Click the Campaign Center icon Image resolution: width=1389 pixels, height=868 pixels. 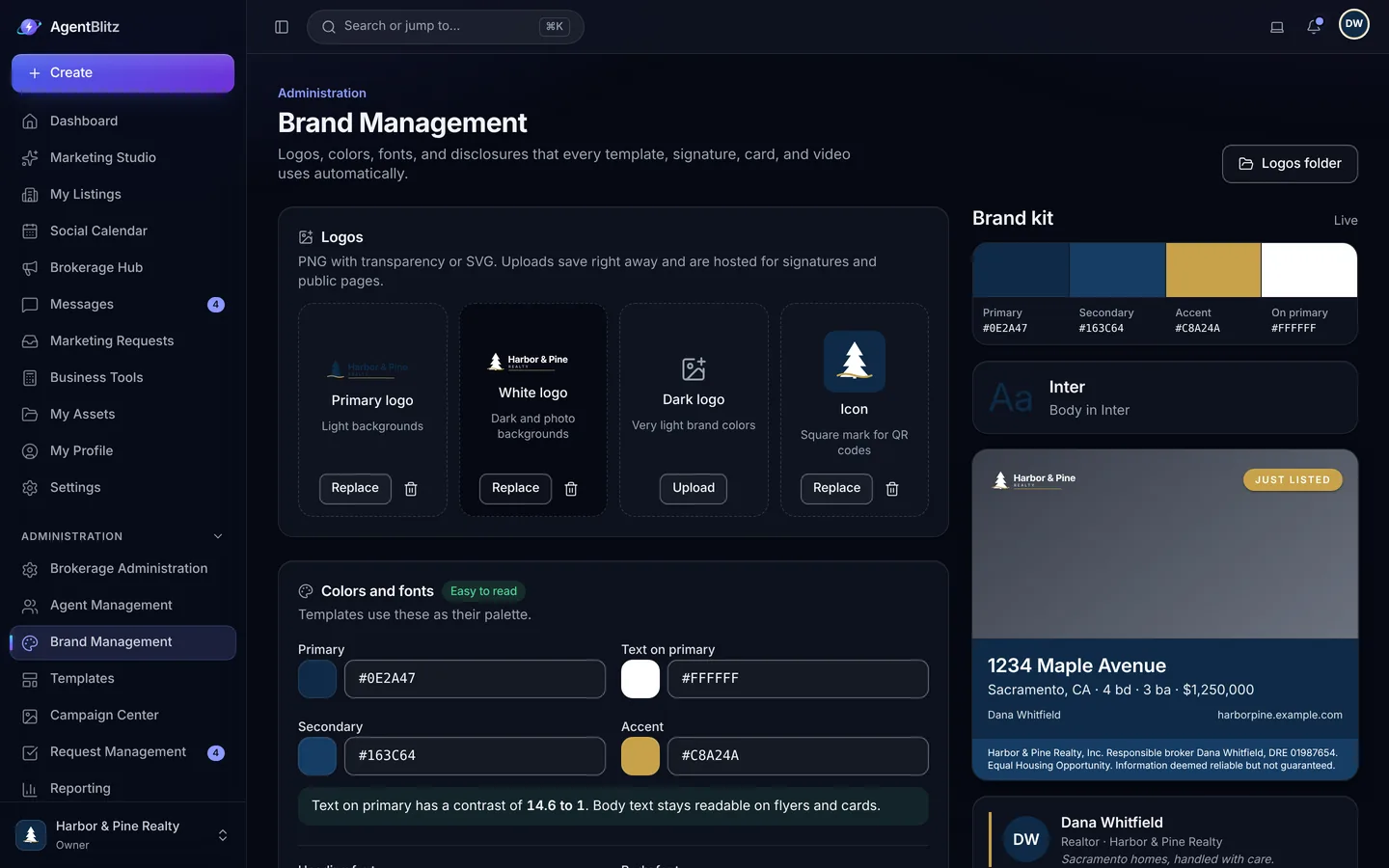point(30,716)
